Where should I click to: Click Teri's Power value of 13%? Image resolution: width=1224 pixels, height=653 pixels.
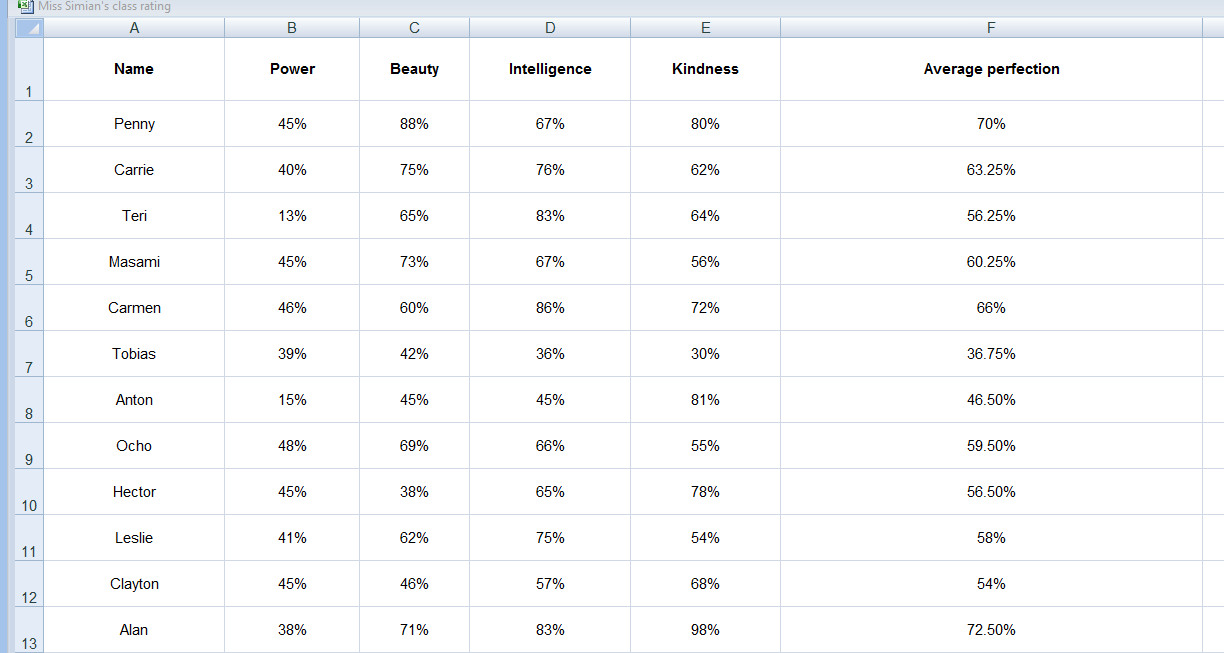pyautogui.click(x=291, y=215)
